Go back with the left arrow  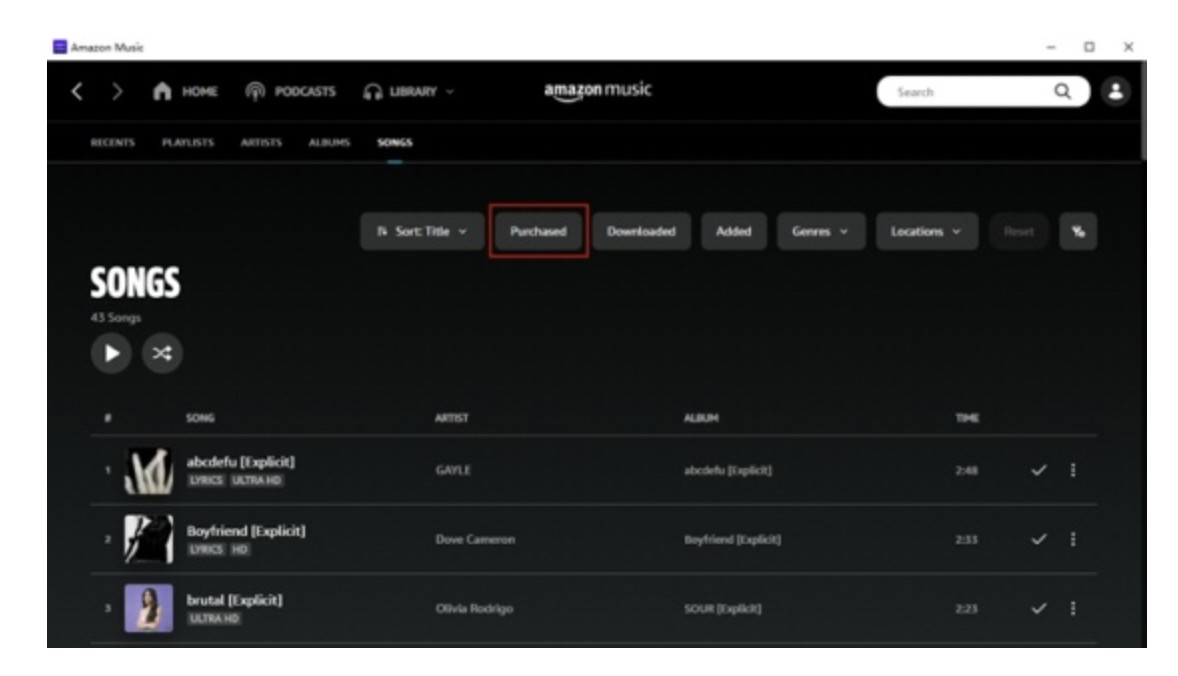(x=77, y=92)
